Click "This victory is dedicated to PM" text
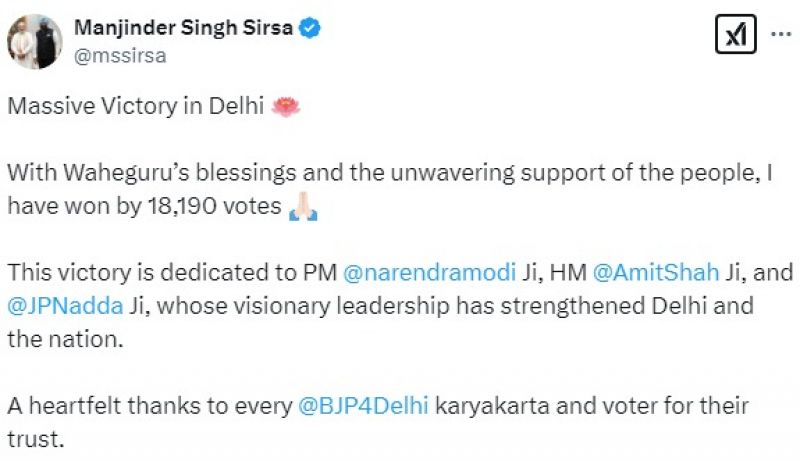 pyautogui.click(x=172, y=272)
